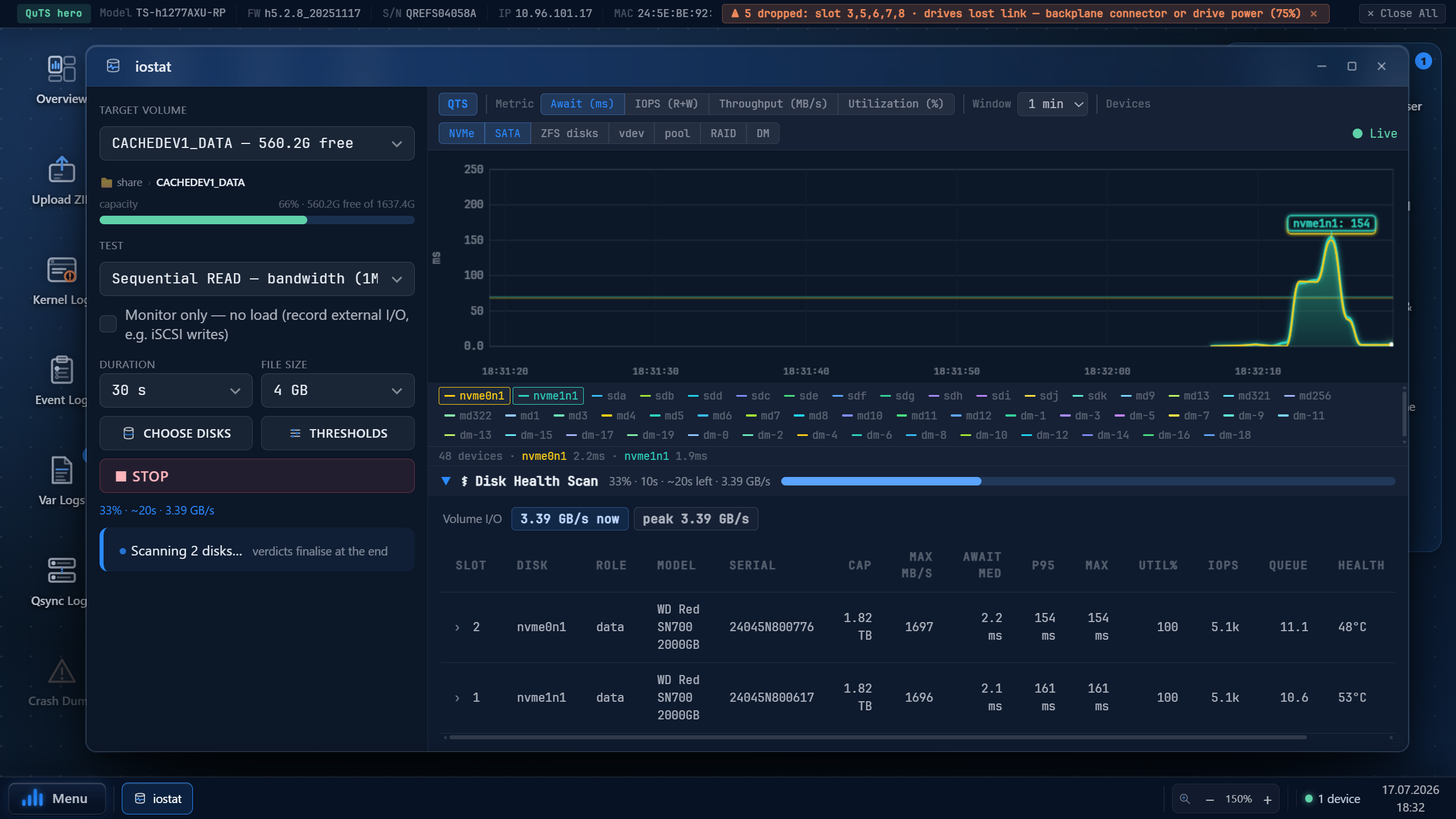Toggle md9 series in chart legend
Viewport: 1456px width, 819px height.
tap(1138, 396)
